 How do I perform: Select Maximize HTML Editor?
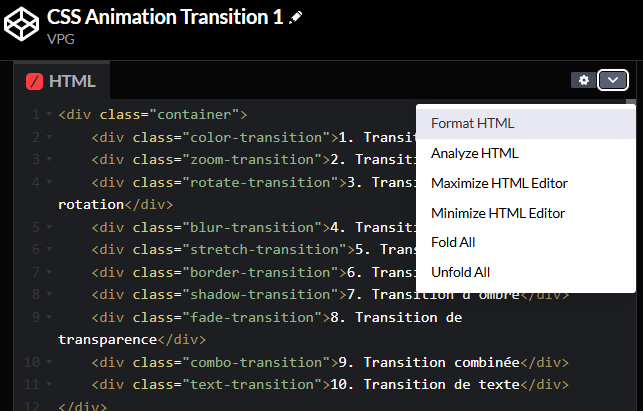coord(499,183)
